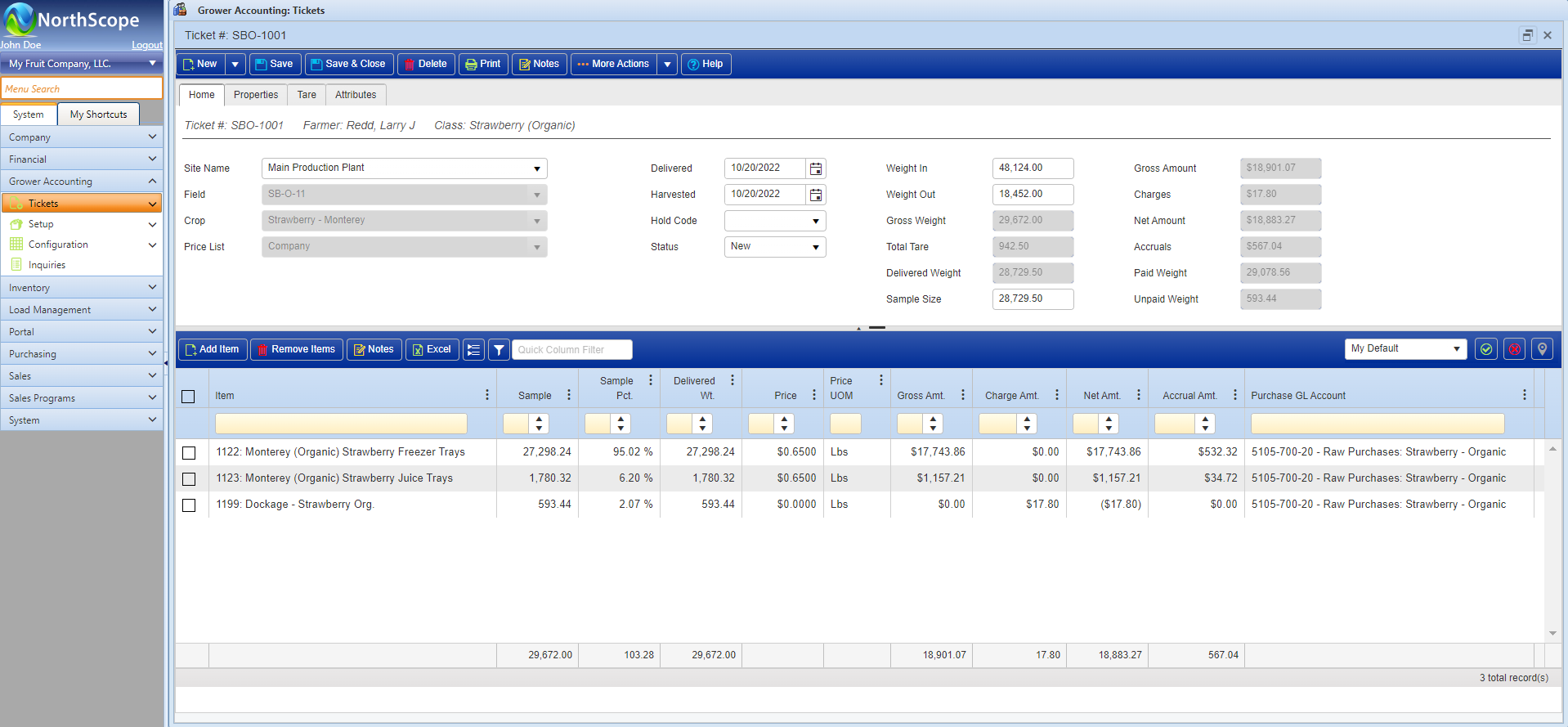Click the Print toolbar button

point(483,64)
